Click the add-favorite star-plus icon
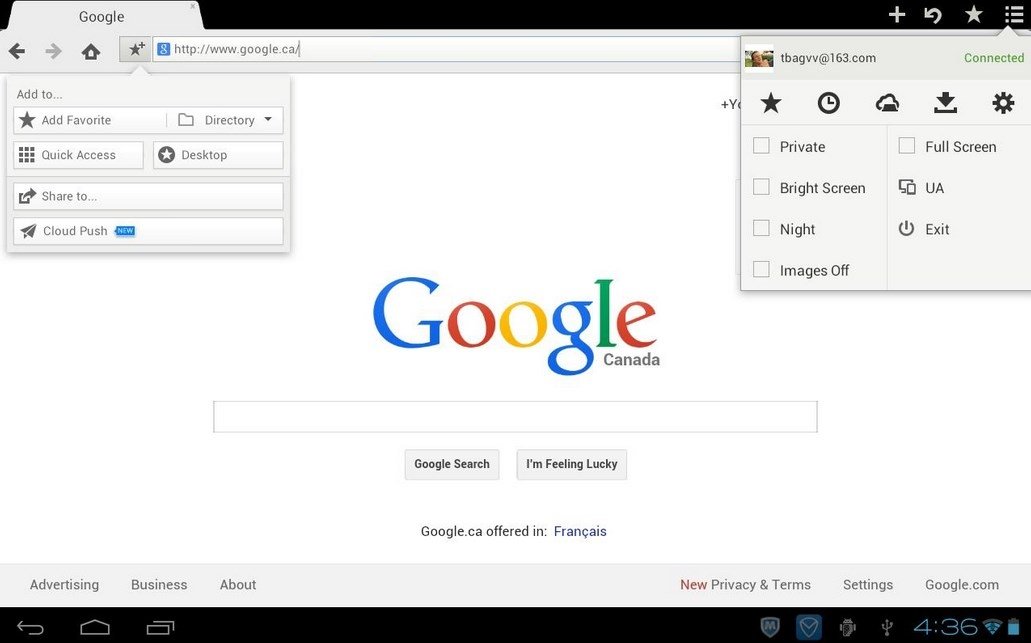 coord(135,49)
